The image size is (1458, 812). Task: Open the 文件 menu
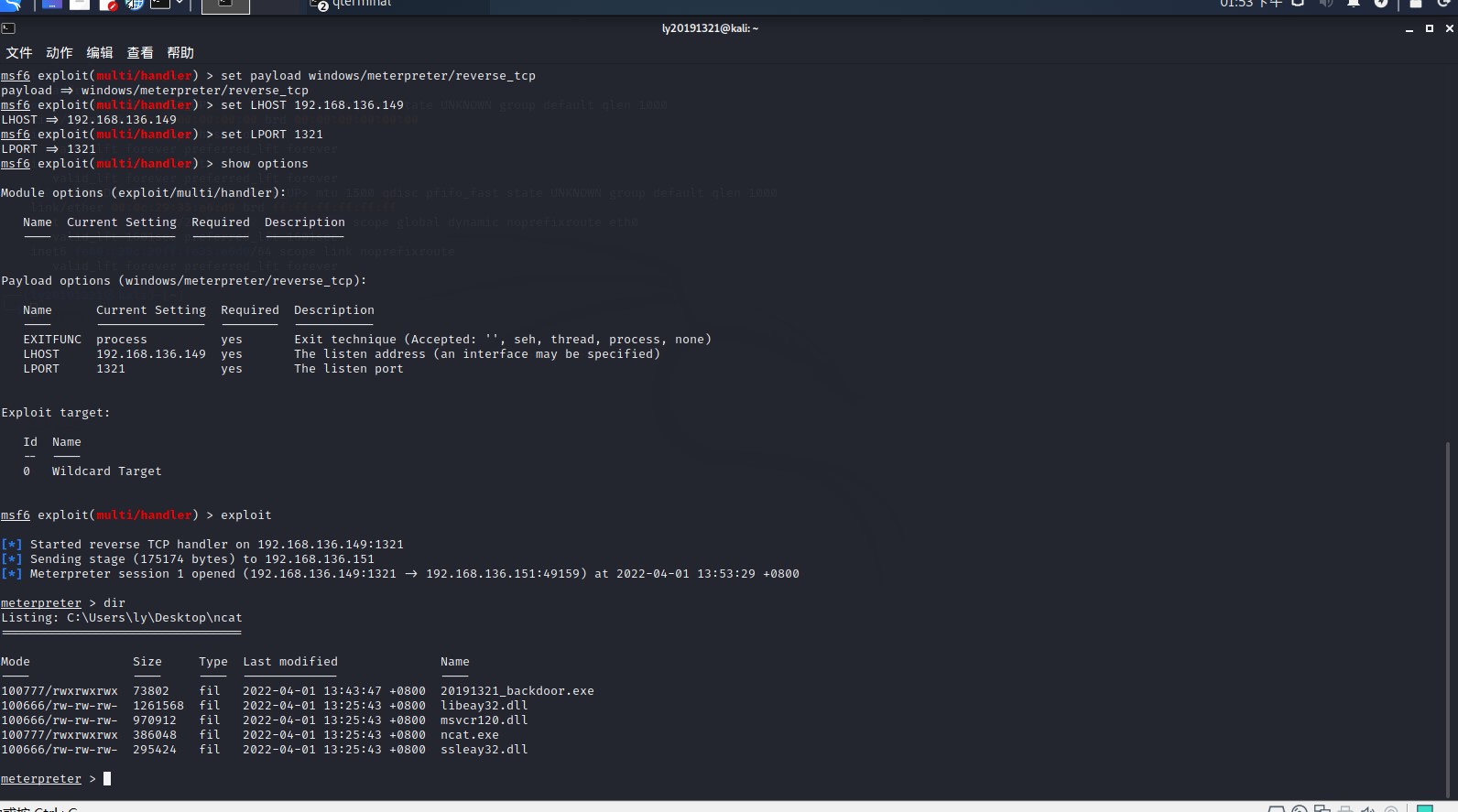19,53
